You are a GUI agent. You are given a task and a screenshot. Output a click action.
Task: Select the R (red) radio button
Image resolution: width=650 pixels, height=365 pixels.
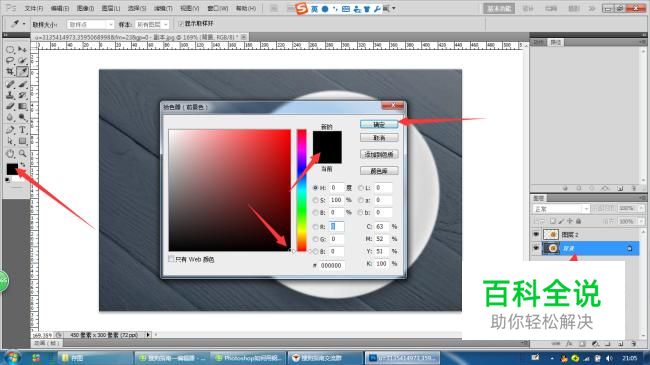(x=315, y=227)
